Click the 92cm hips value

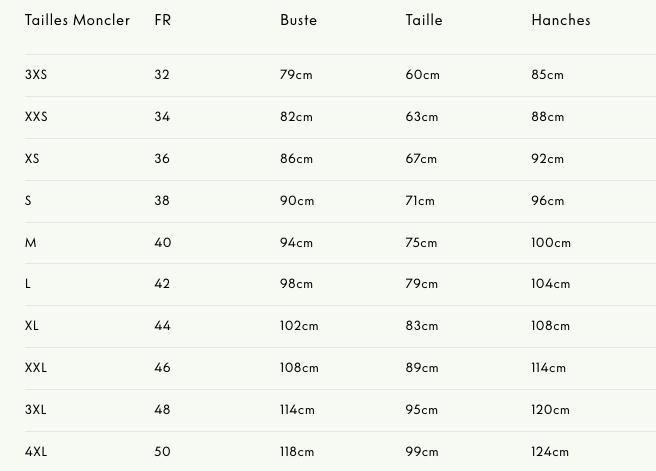click(x=547, y=159)
